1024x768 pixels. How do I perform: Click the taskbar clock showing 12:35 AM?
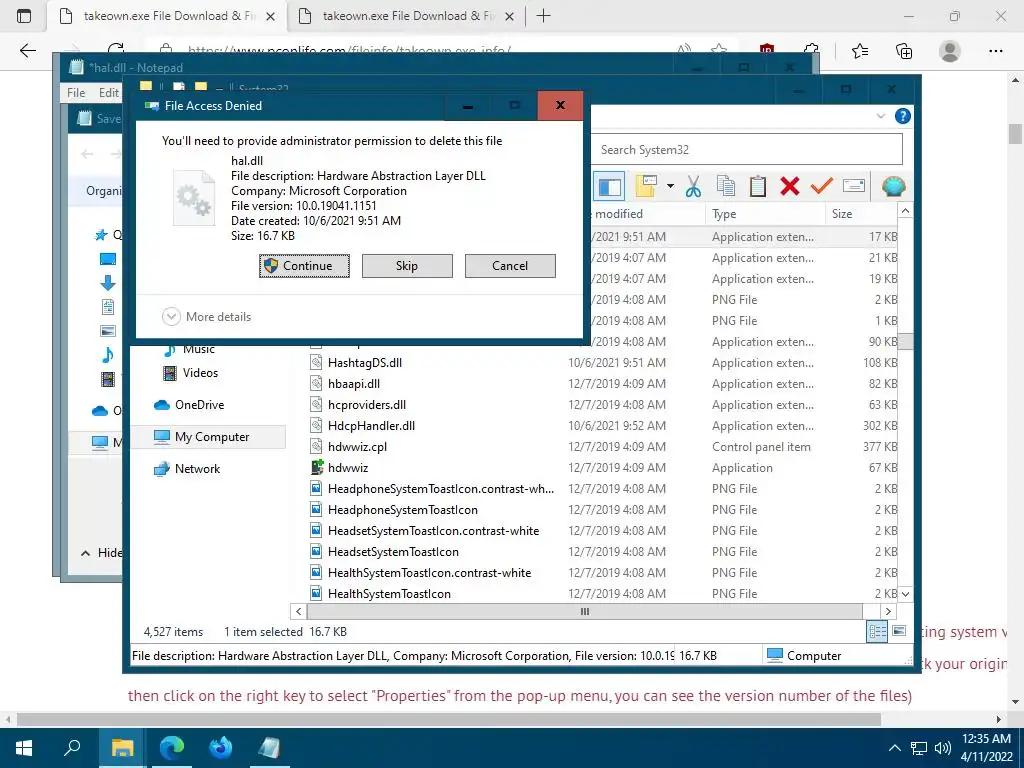coord(986,748)
